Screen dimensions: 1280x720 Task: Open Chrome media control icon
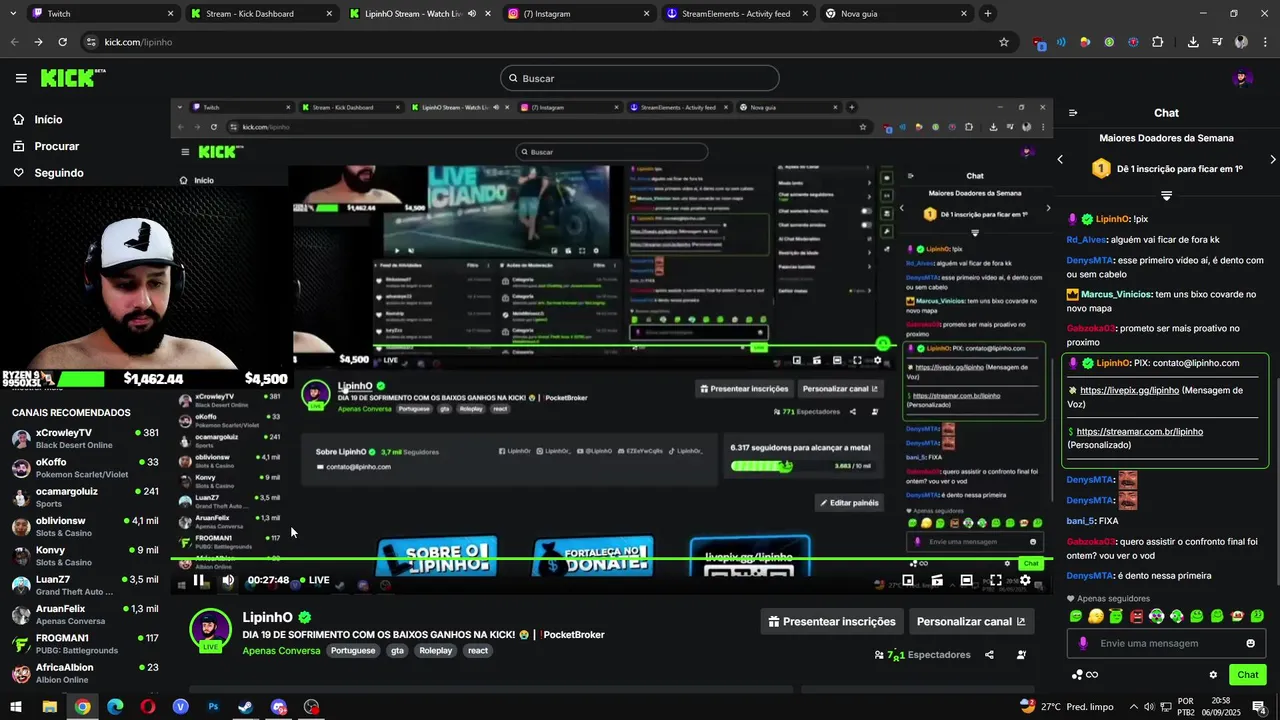click(x=1217, y=42)
